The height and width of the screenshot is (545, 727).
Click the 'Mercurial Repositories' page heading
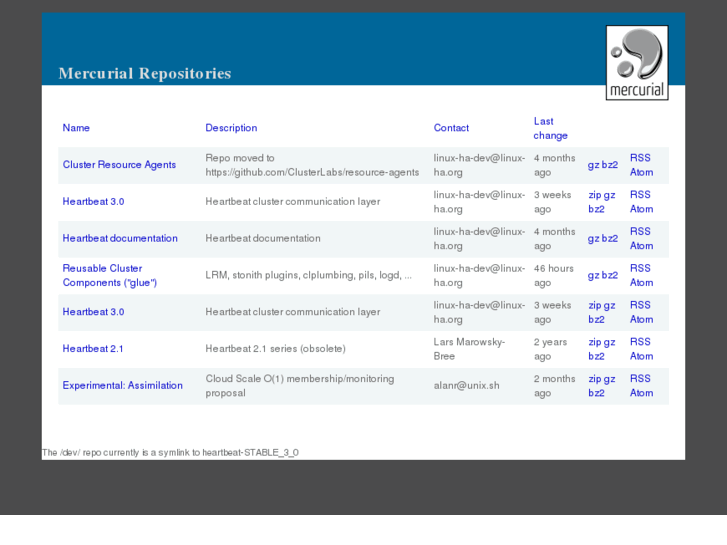point(145,73)
